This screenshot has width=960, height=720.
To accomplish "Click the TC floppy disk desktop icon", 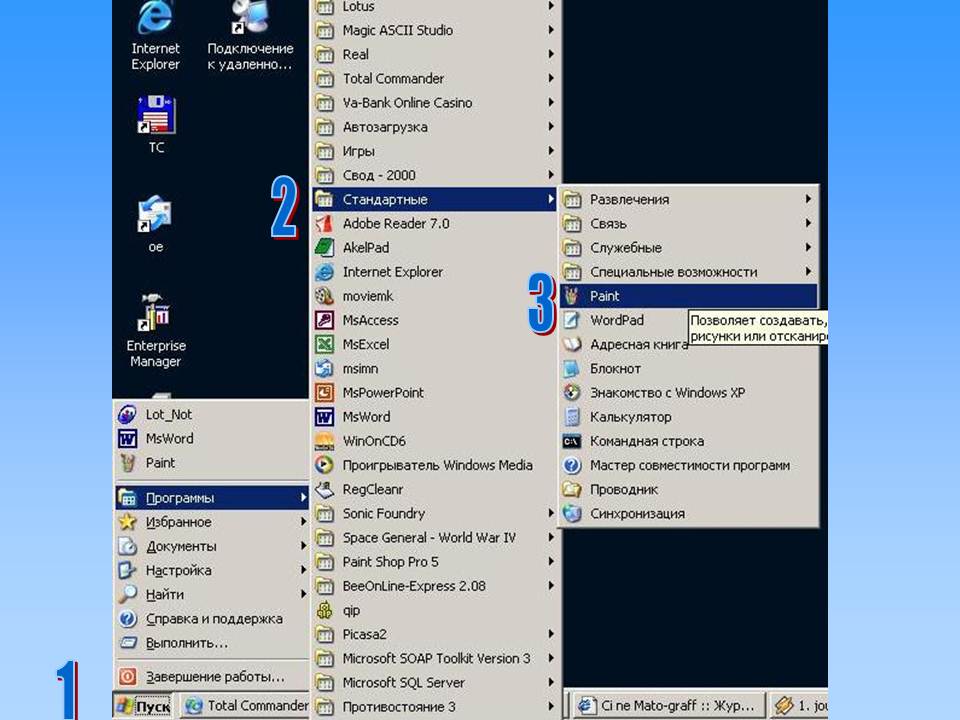I will 155,116.
